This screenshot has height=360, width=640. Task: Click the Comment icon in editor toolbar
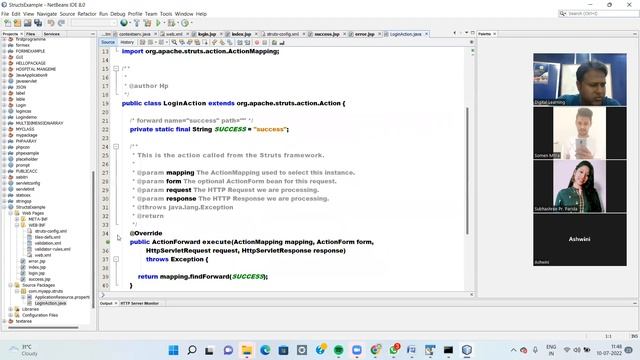pyautogui.click(x=274, y=42)
